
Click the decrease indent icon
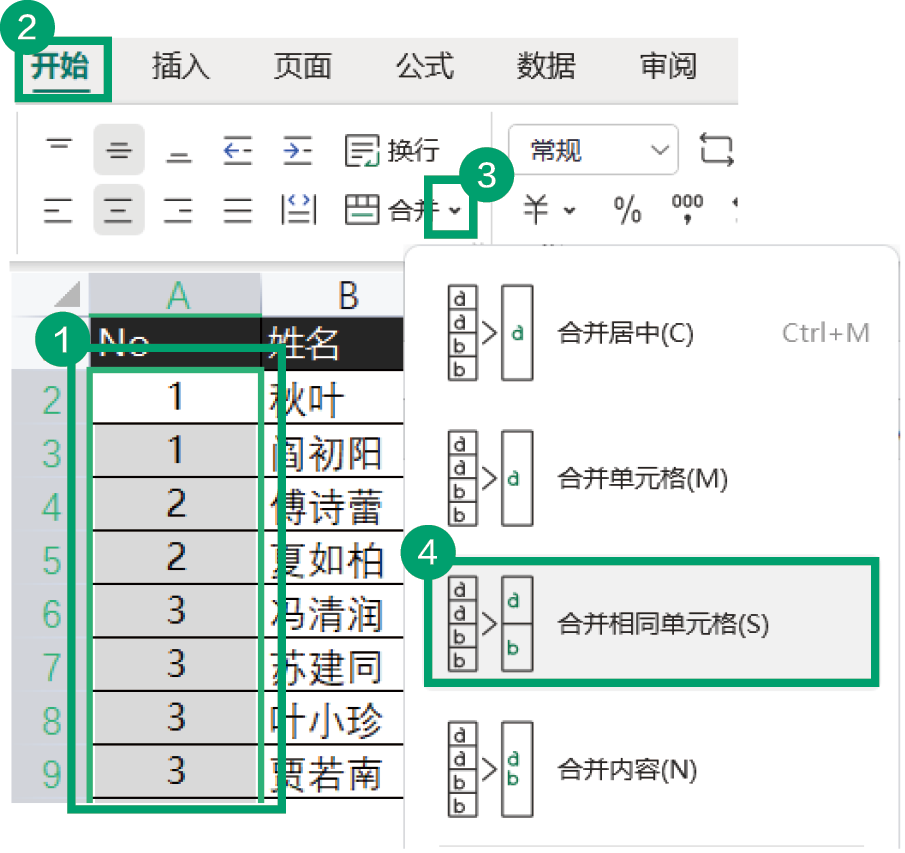tap(237, 151)
